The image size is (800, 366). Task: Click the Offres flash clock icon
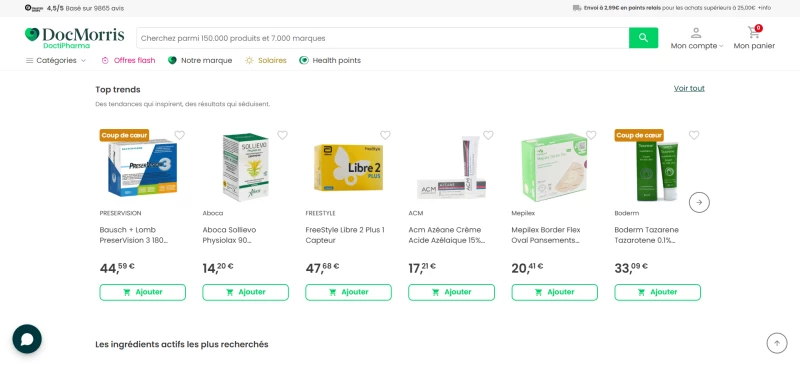coord(105,60)
